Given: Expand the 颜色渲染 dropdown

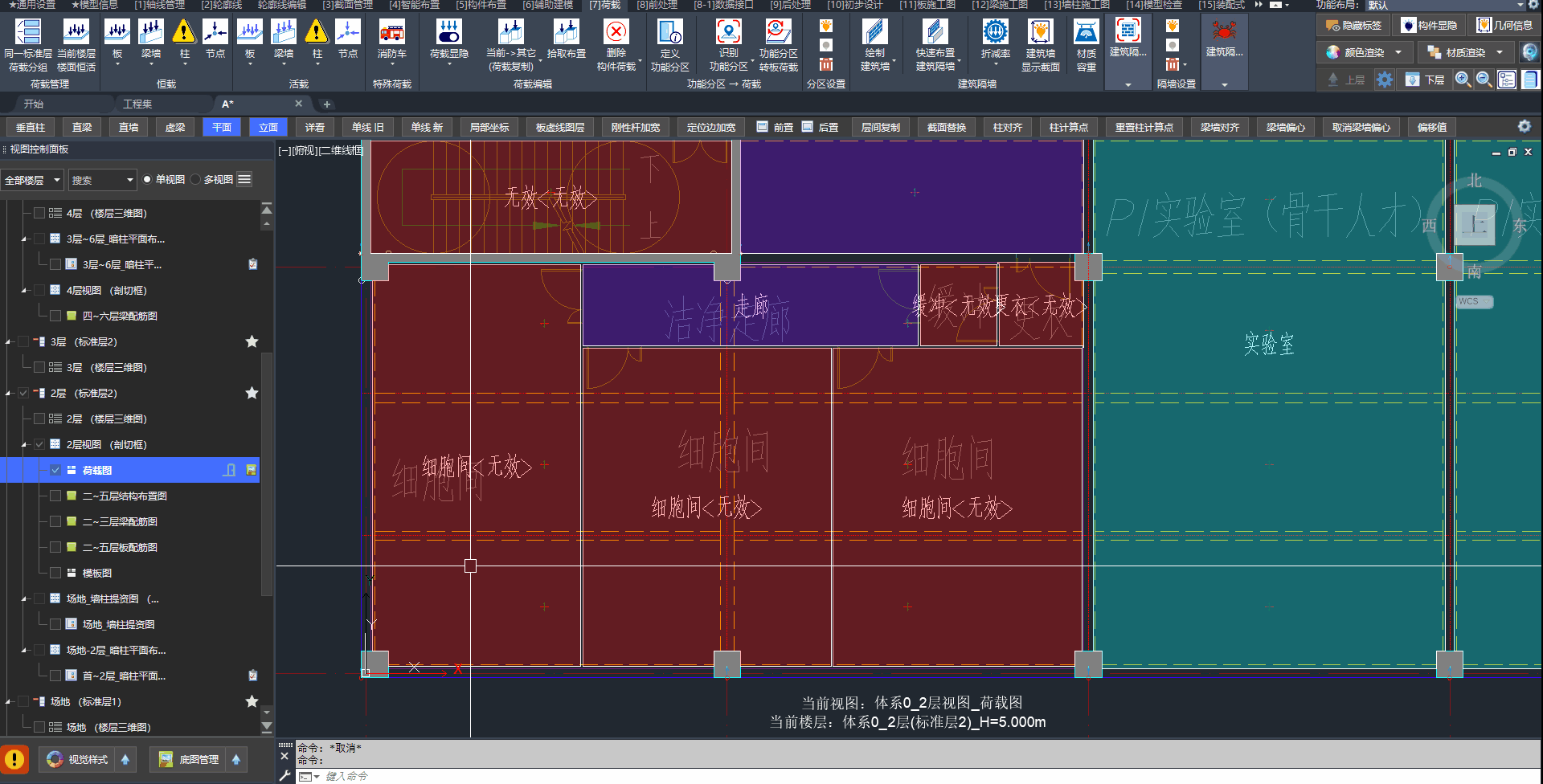Looking at the screenshot, I should [x=1398, y=52].
